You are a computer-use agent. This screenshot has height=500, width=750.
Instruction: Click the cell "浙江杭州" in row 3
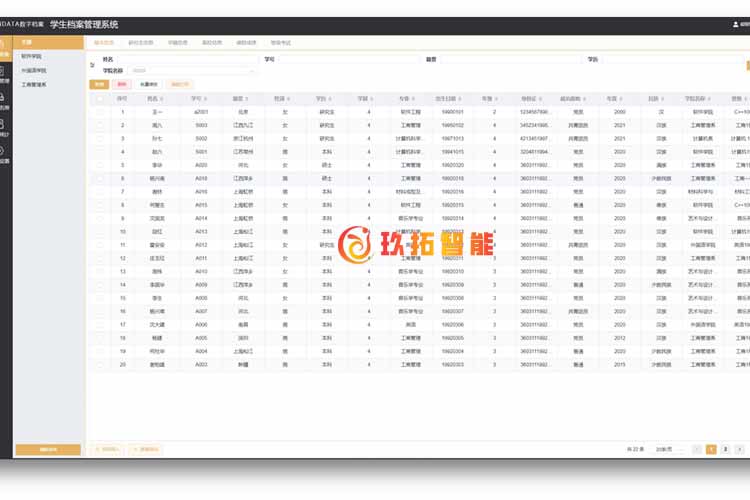243,139
